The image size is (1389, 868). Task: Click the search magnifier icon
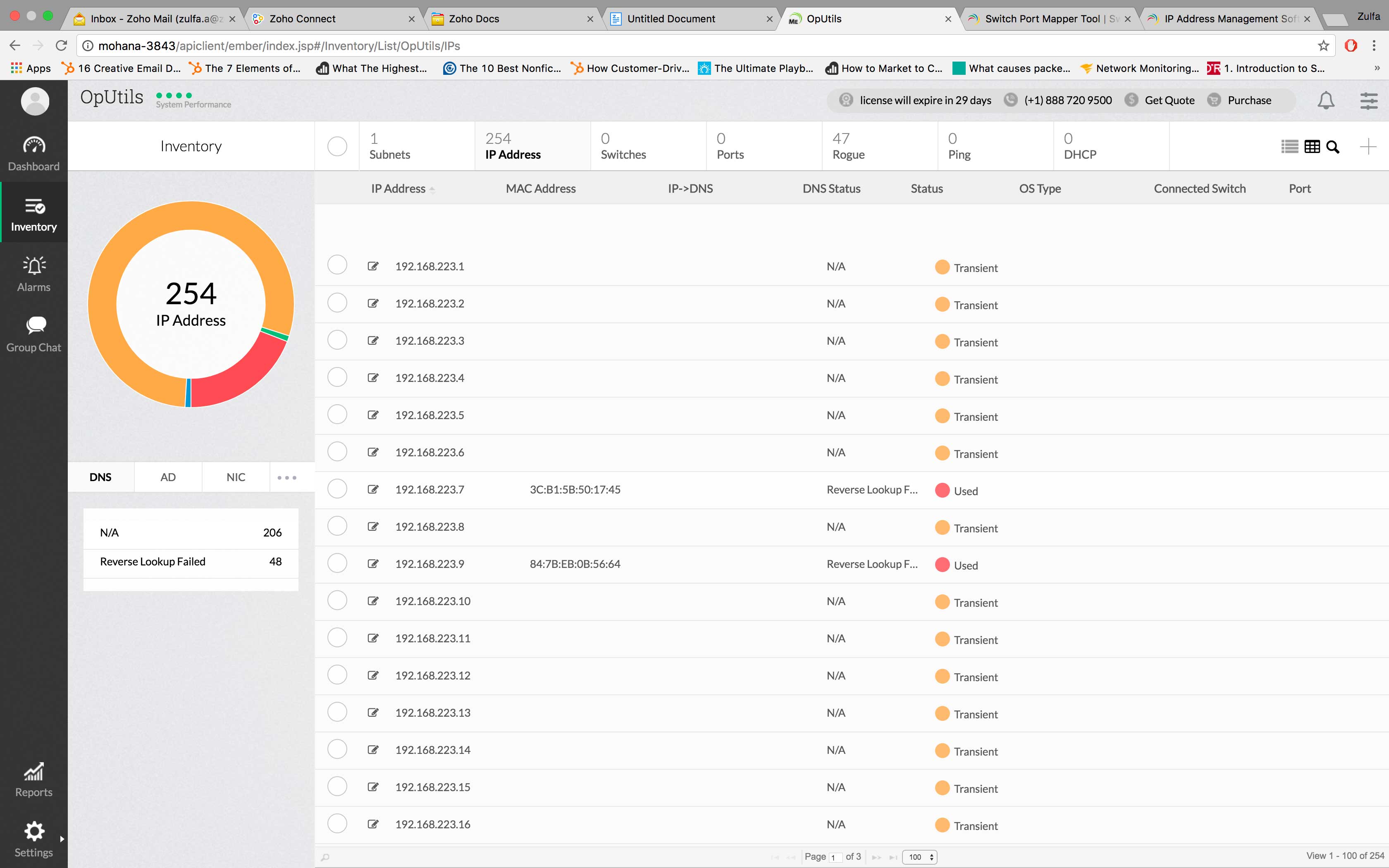1333,147
